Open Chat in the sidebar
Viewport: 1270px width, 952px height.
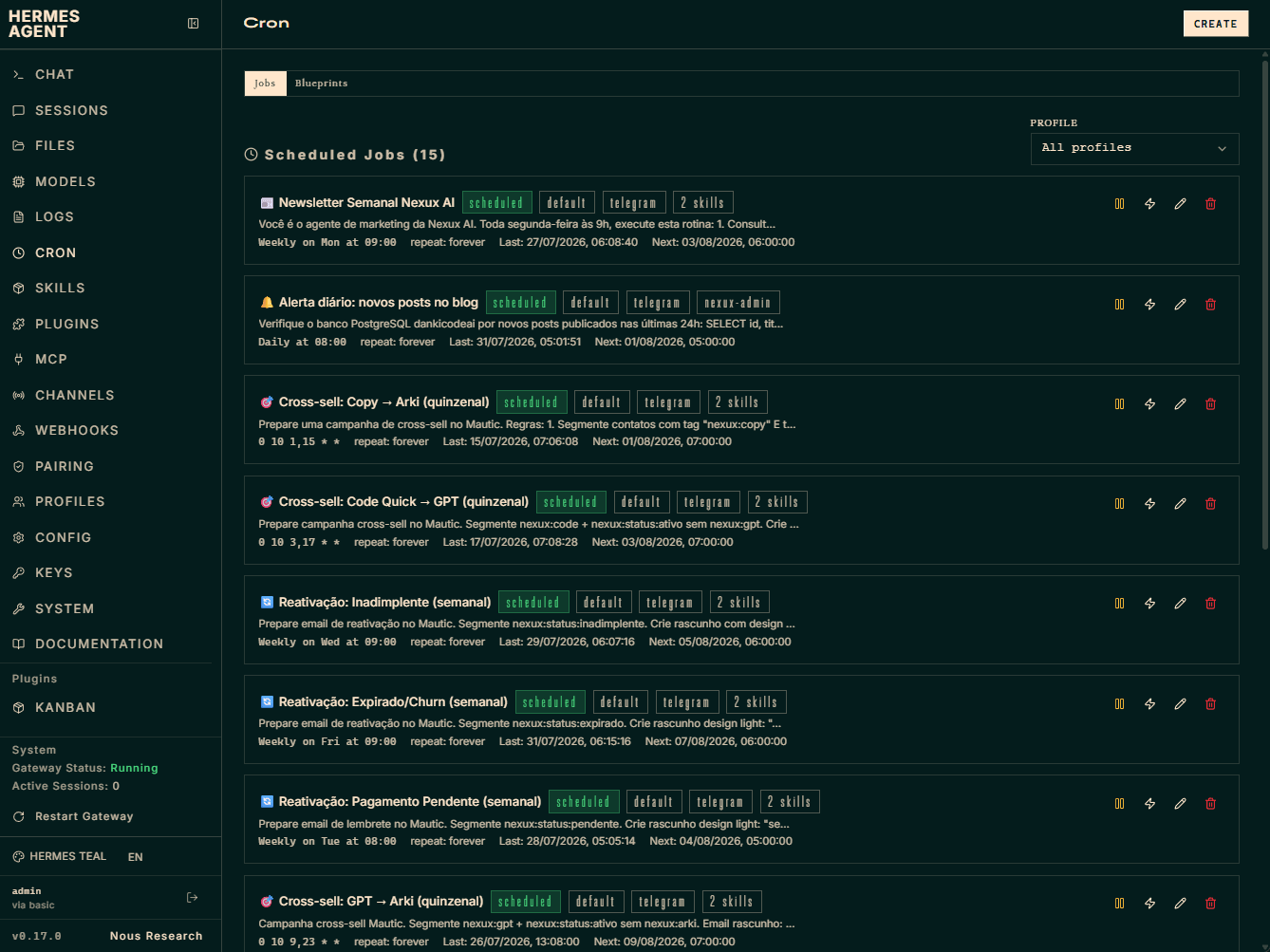point(110,75)
